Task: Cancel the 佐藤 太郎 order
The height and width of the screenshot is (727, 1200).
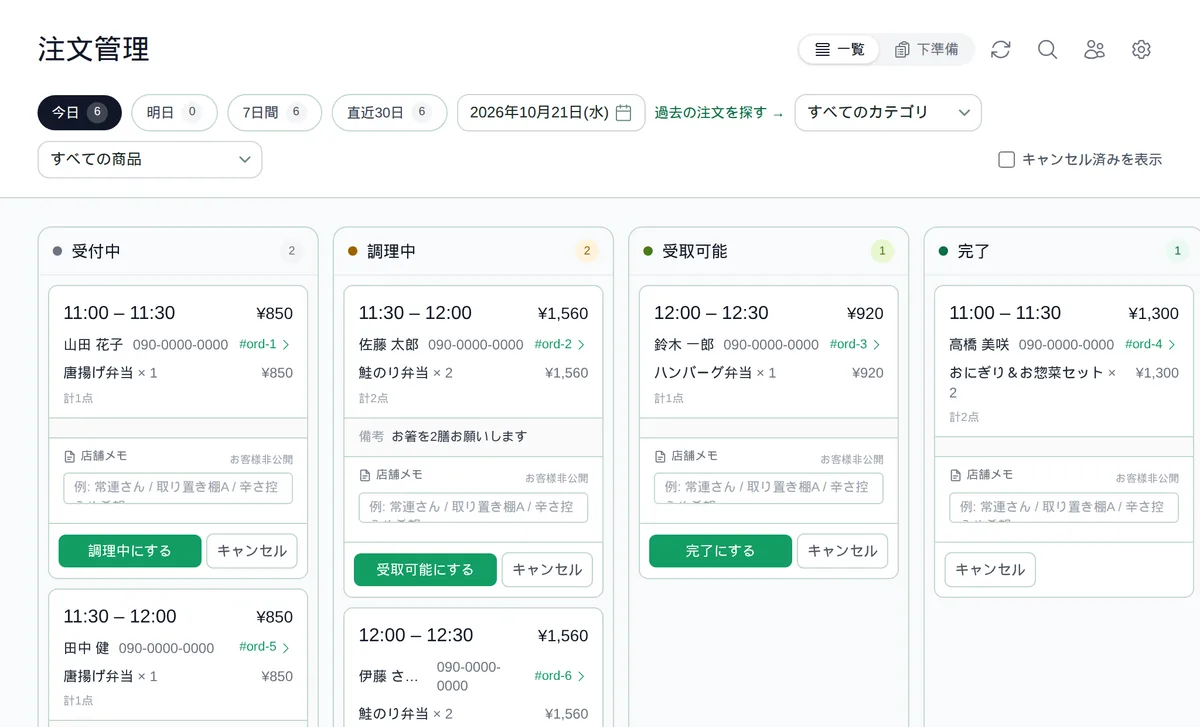Action: (x=547, y=570)
